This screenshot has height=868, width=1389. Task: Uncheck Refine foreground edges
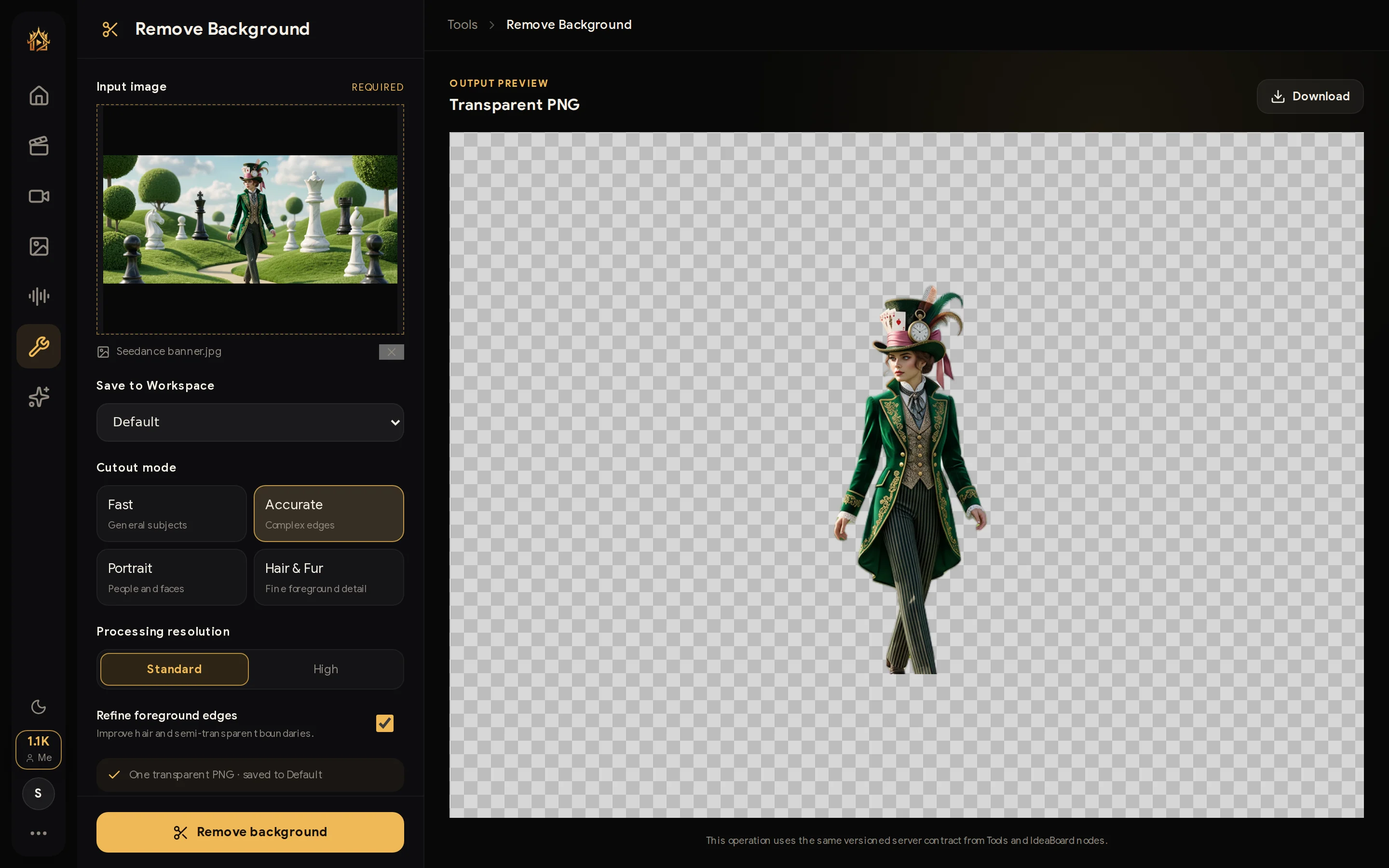384,723
